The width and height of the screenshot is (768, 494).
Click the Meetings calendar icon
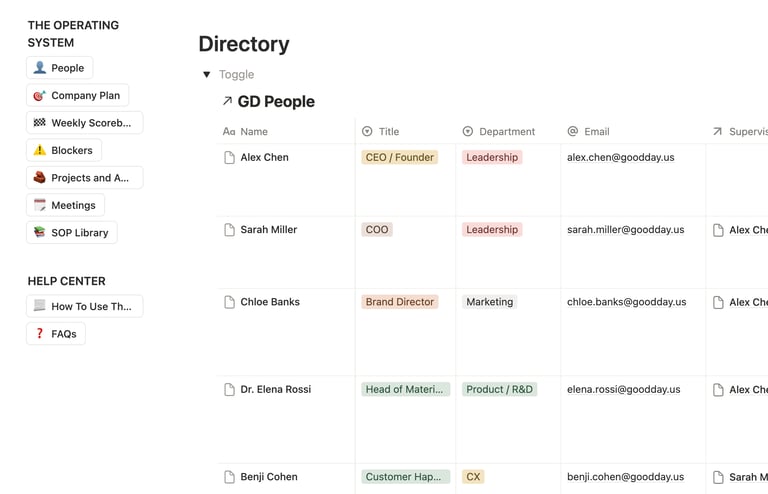40,205
